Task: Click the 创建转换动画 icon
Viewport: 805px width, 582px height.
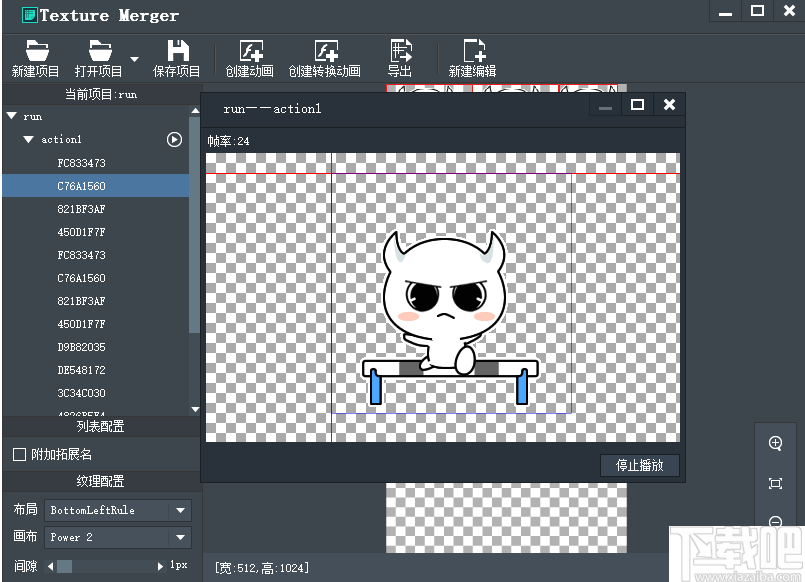Action: coord(325,57)
